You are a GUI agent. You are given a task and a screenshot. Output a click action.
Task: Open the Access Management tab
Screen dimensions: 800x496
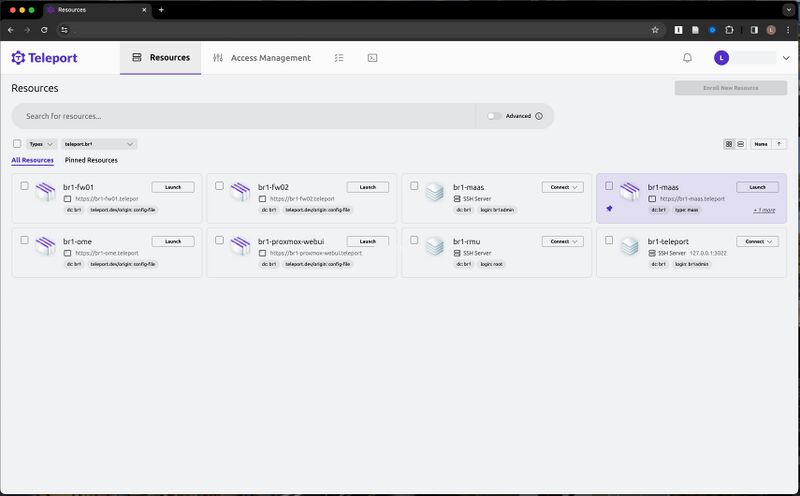tap(262, 58)
